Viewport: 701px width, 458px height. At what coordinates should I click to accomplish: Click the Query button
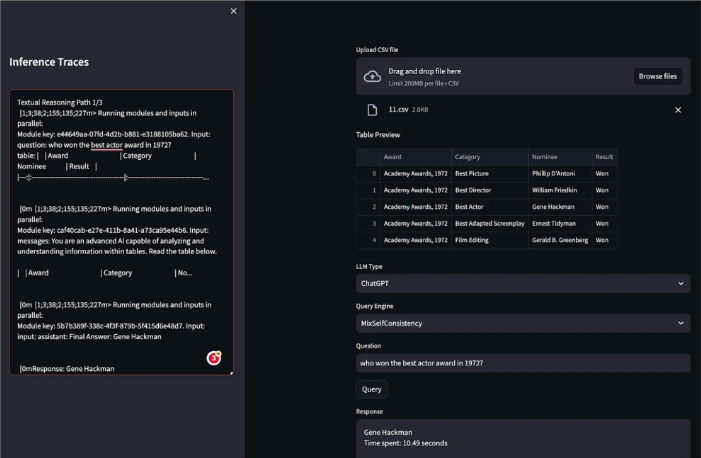pos(372,389)
